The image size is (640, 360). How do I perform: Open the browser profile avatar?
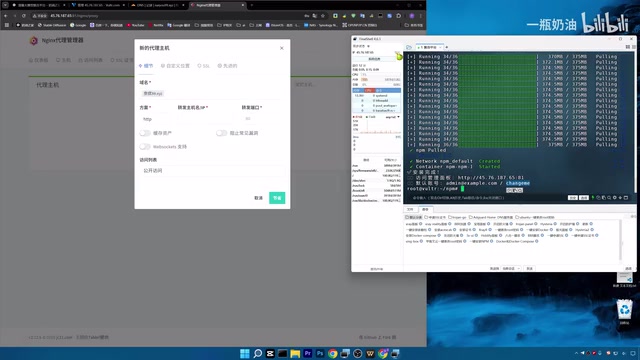point(412,16)
